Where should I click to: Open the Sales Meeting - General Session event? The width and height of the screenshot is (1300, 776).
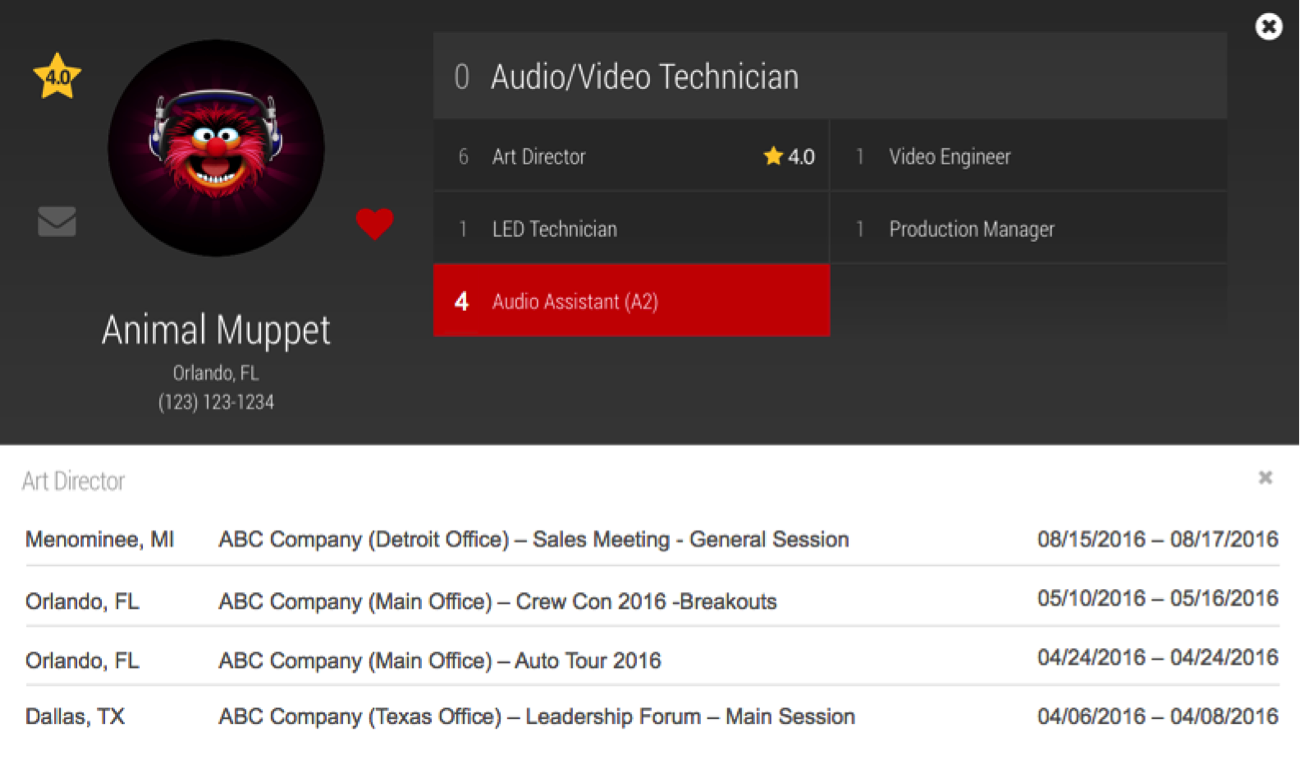pyautogui.click(x=534, y=540)
